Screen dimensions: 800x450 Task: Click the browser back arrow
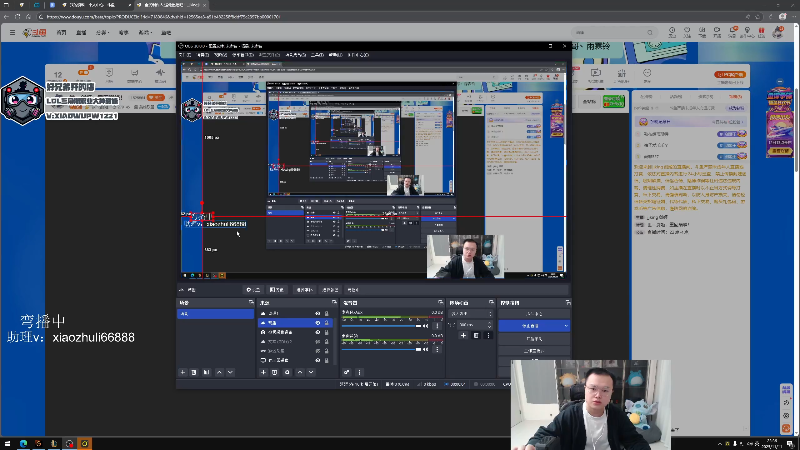tap(6, 17)
